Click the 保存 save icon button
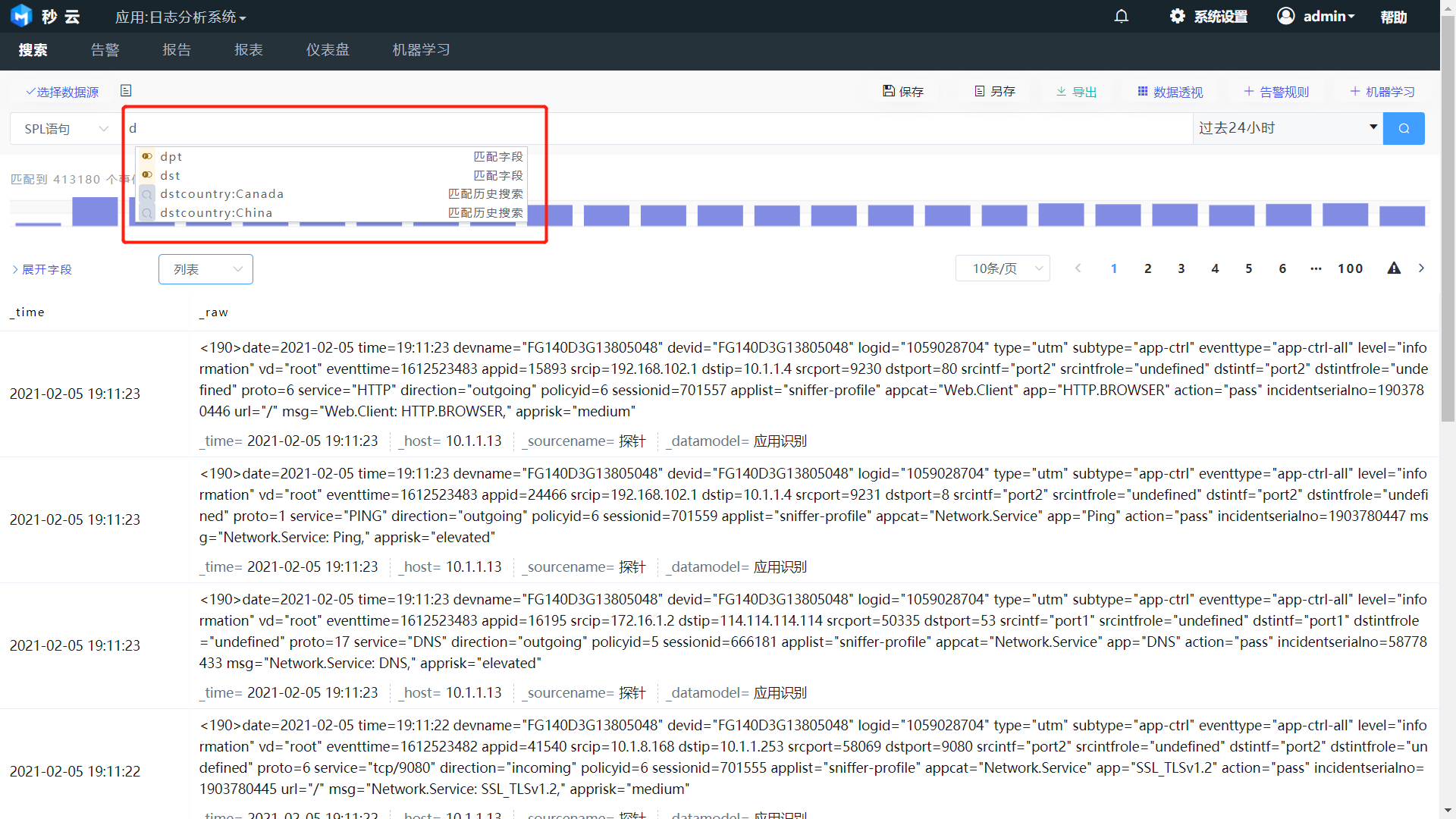1456x819 pixels. [x=902, y=91]
